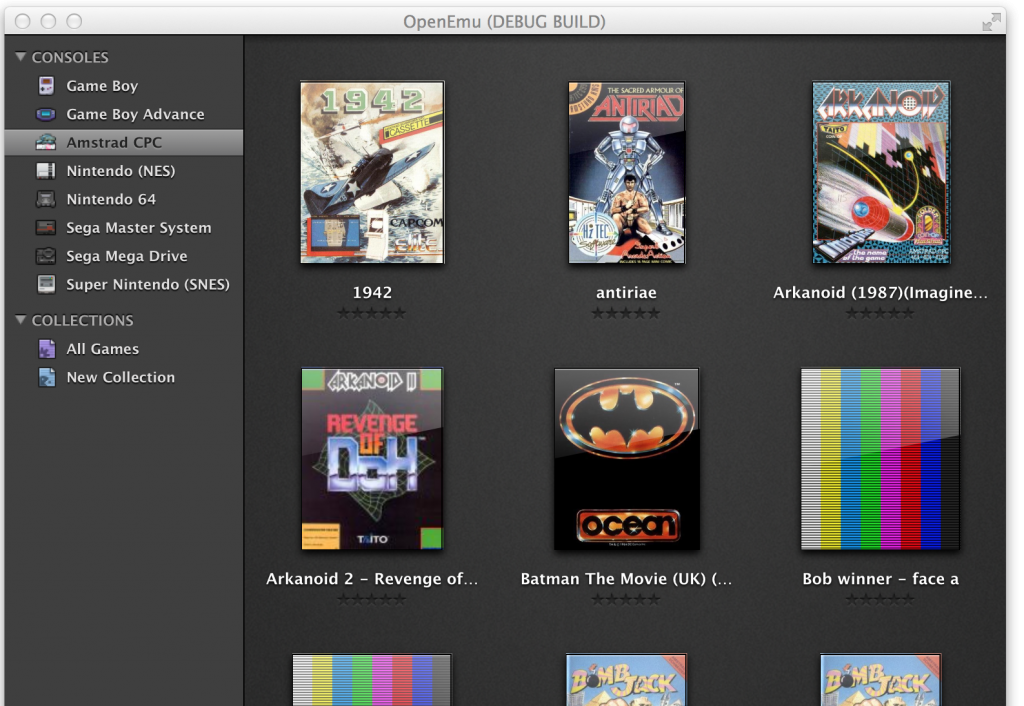Image resolution: width=1024 pixels, height=706 pixels.
Task: Collapse the CONSOLES section triangle
Action: (x=21, y=57)
